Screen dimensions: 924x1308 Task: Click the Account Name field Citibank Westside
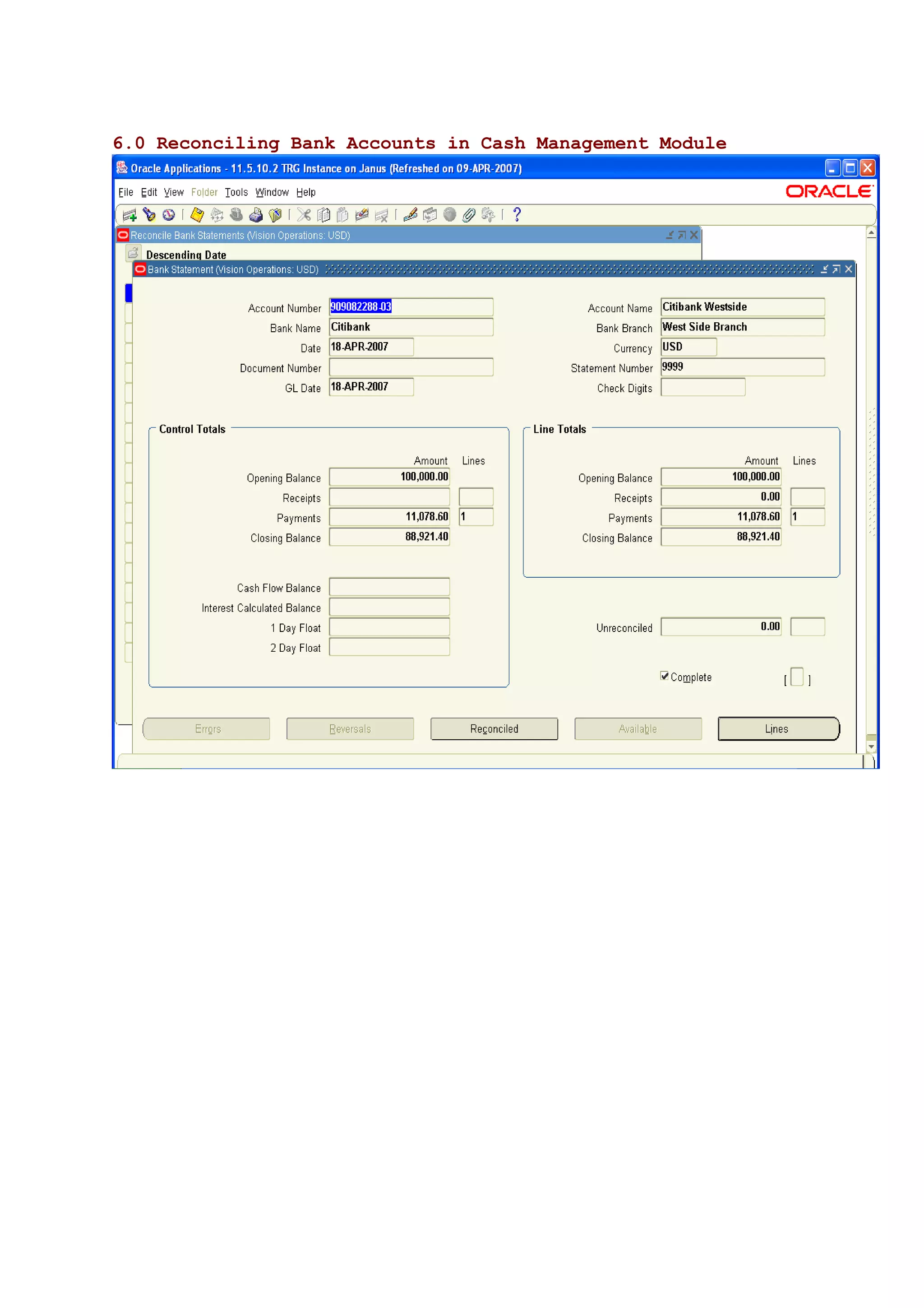pos(742,307)
